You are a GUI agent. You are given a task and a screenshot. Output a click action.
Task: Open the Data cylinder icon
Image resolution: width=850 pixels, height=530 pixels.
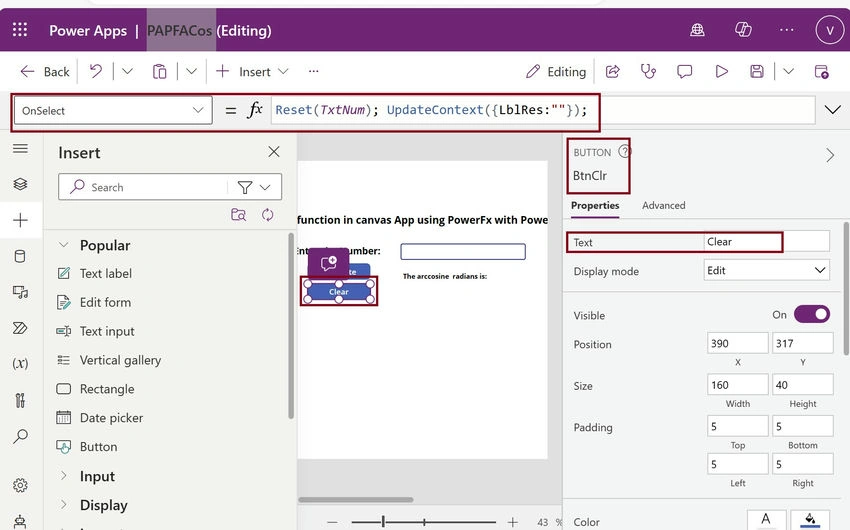tap(20, 256)
